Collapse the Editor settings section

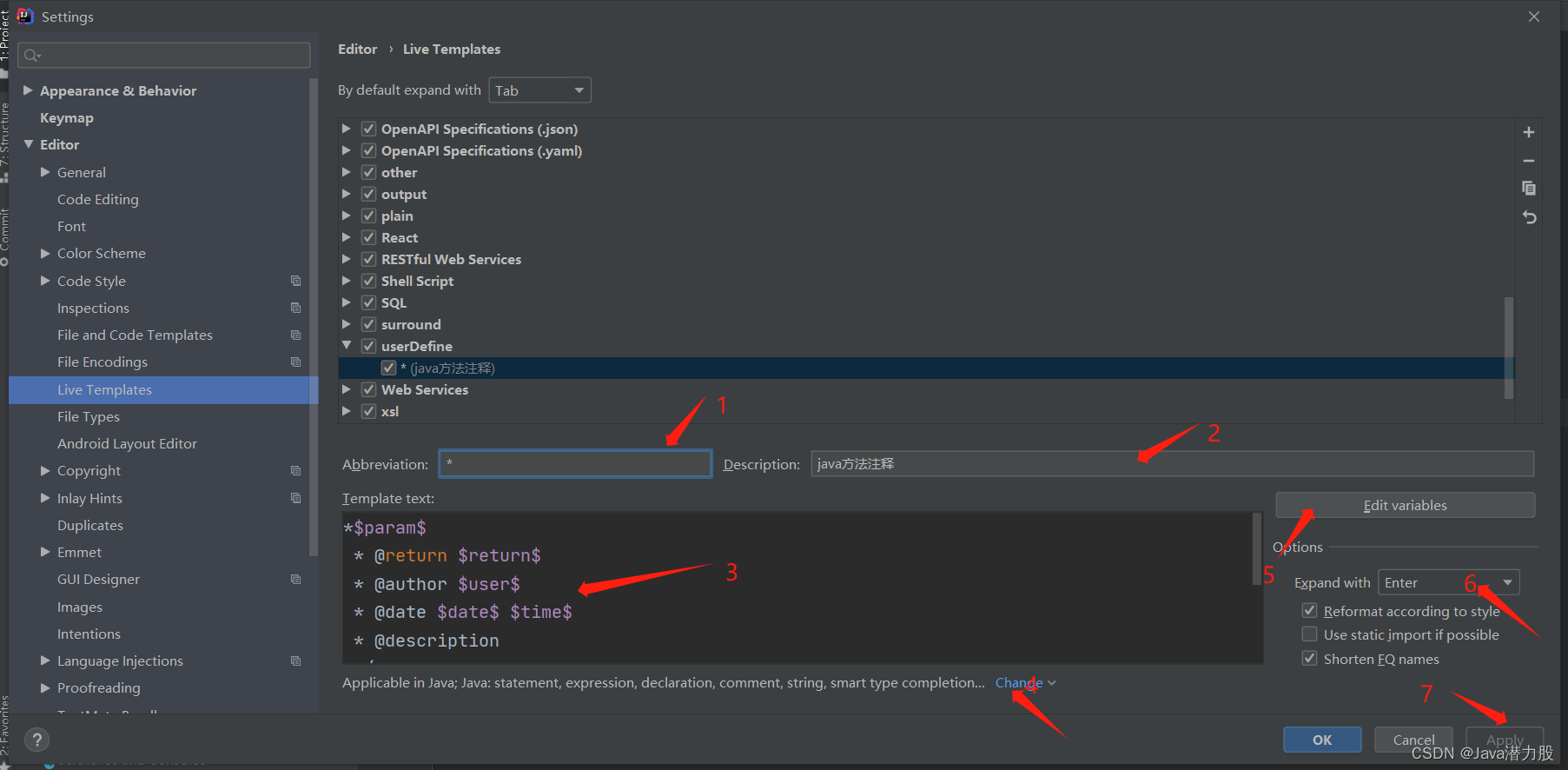click(x=28, y=144)
